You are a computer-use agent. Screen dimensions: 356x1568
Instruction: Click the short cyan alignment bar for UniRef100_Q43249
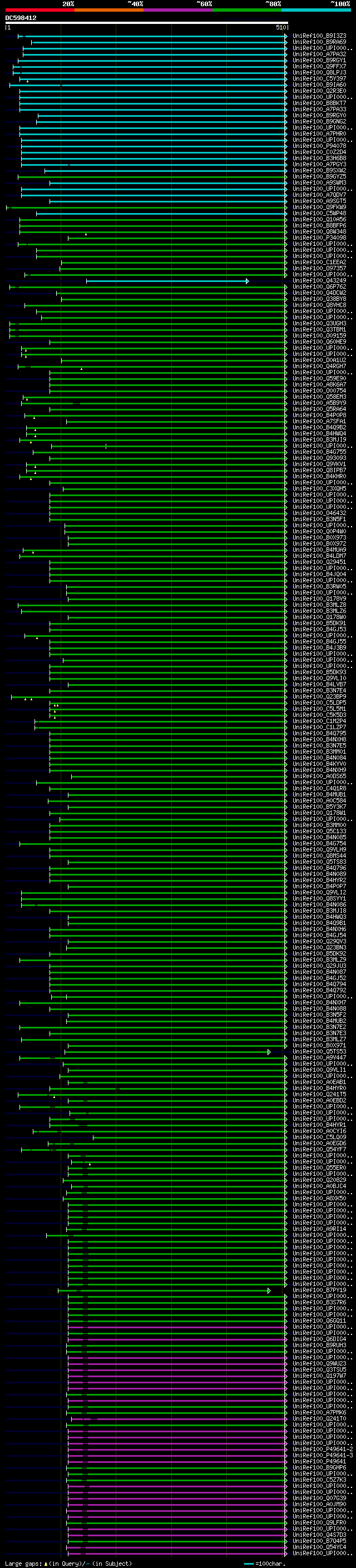[166, 281]
